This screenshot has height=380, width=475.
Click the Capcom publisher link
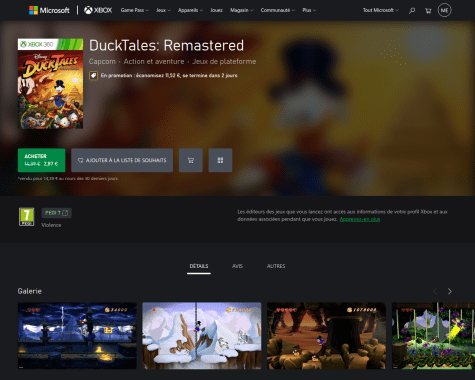point(102,62)
